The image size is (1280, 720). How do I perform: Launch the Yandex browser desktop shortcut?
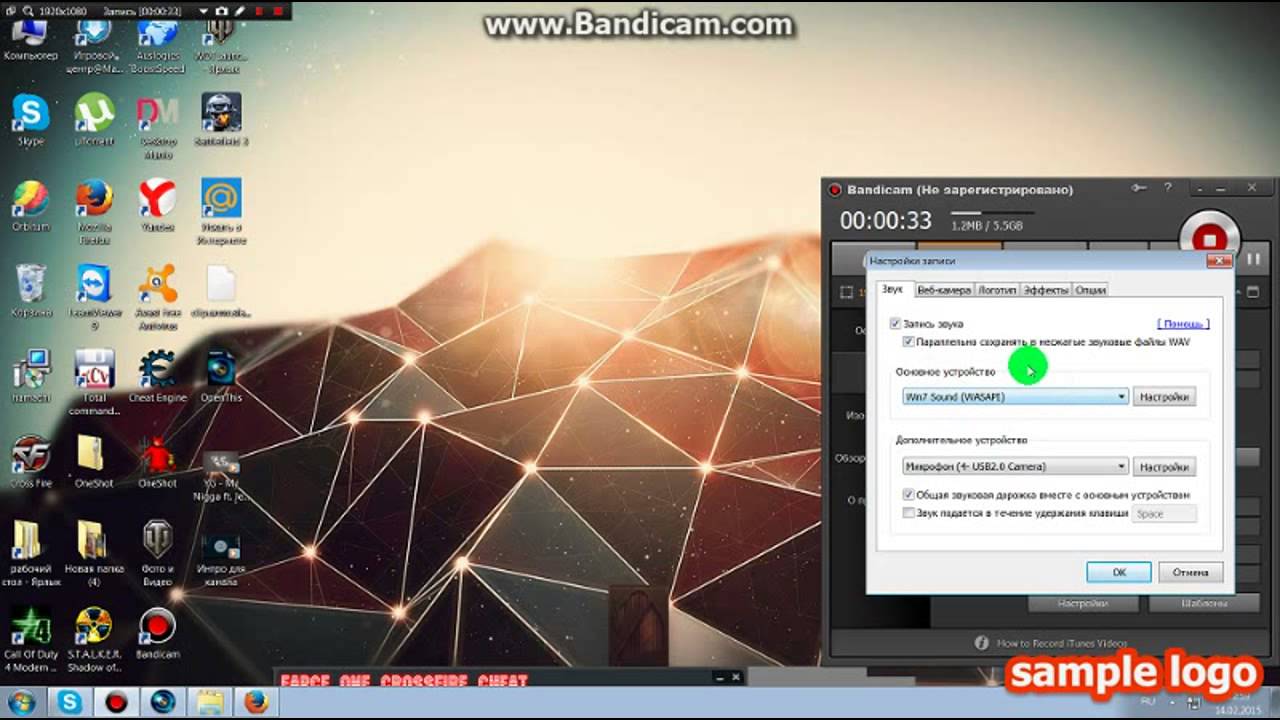pos(157,205)
